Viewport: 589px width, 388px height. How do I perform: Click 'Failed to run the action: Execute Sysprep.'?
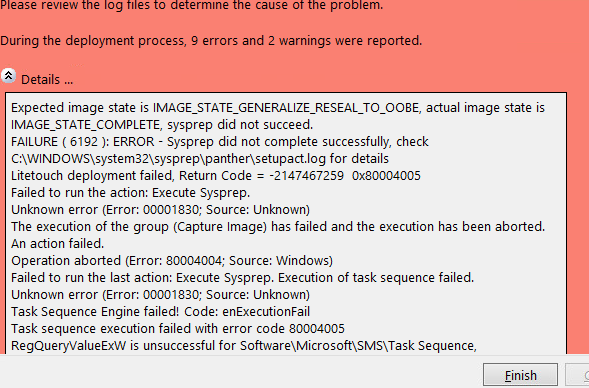130,193
